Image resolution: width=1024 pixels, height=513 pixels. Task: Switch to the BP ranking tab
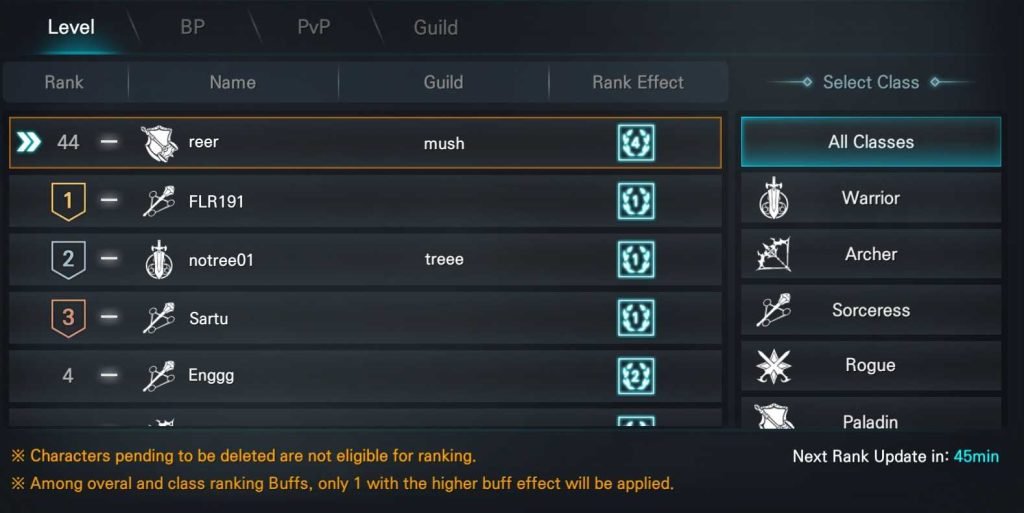tap(193, 27)
